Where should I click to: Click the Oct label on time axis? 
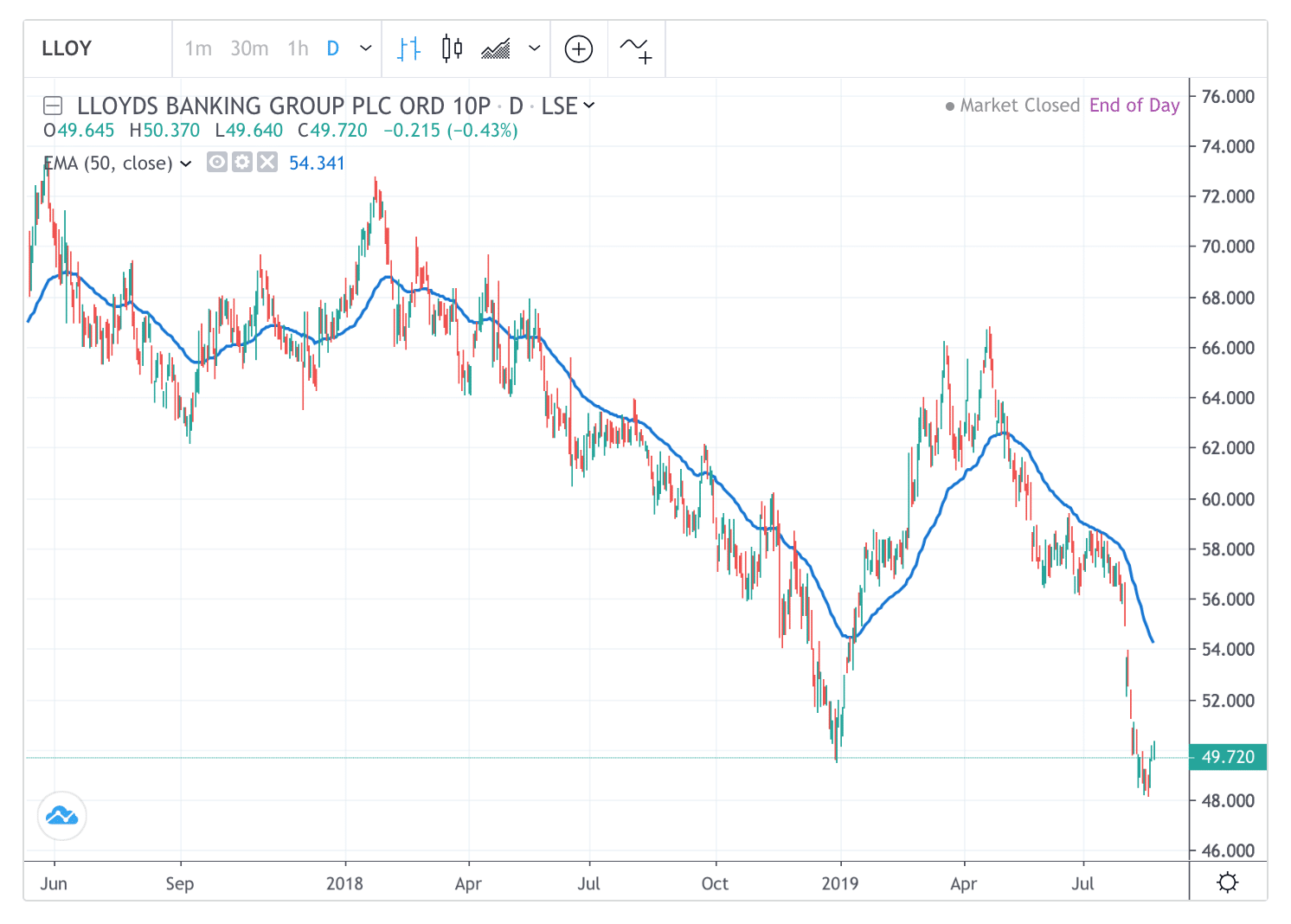715,883
